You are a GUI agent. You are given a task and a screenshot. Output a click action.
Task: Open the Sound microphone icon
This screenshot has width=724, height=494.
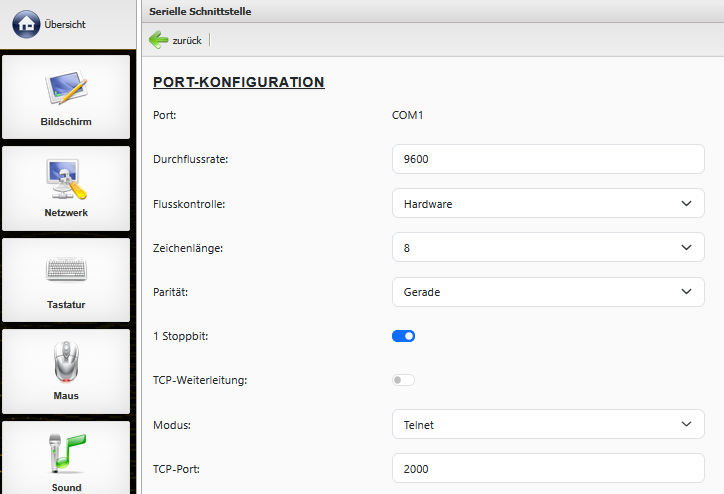point(67,453)
